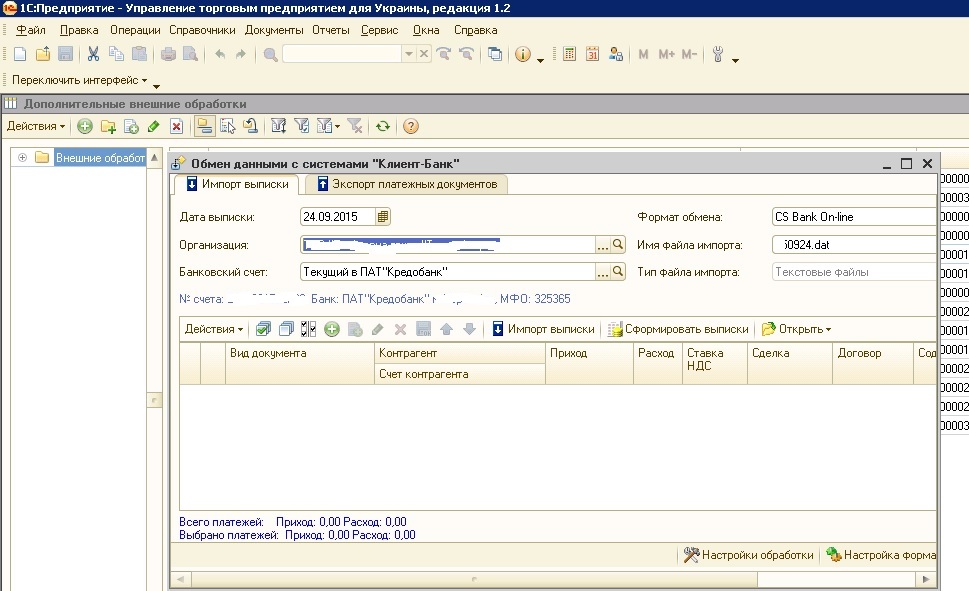Click the M- memory subtract button
The image size is (969, 591).
(689, 54)
